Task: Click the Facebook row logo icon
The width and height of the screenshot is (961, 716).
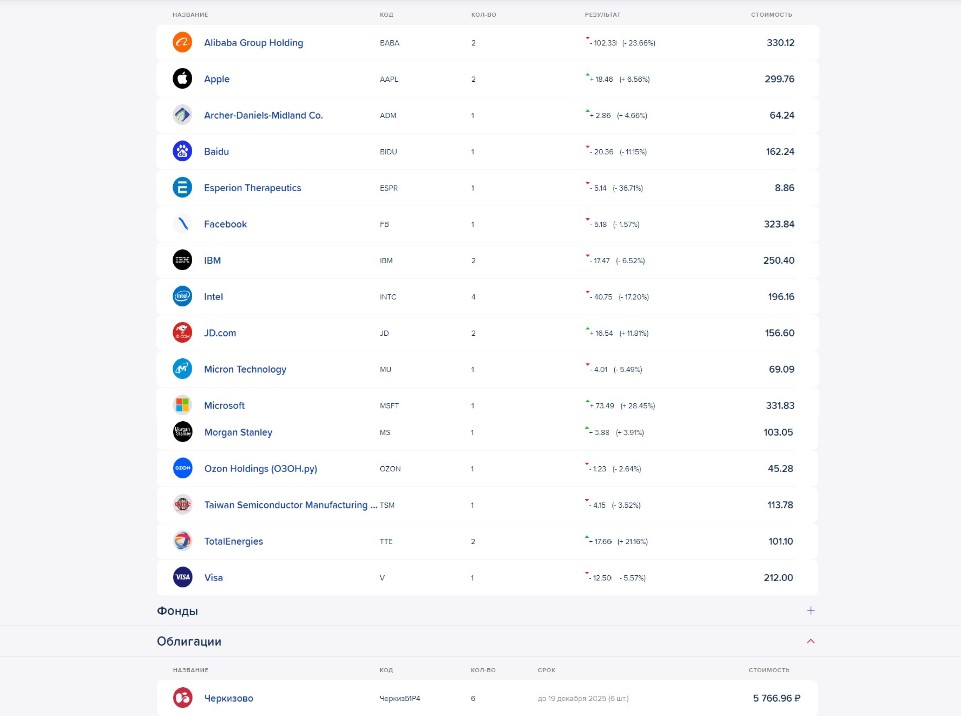Action: tap(182, 224)
